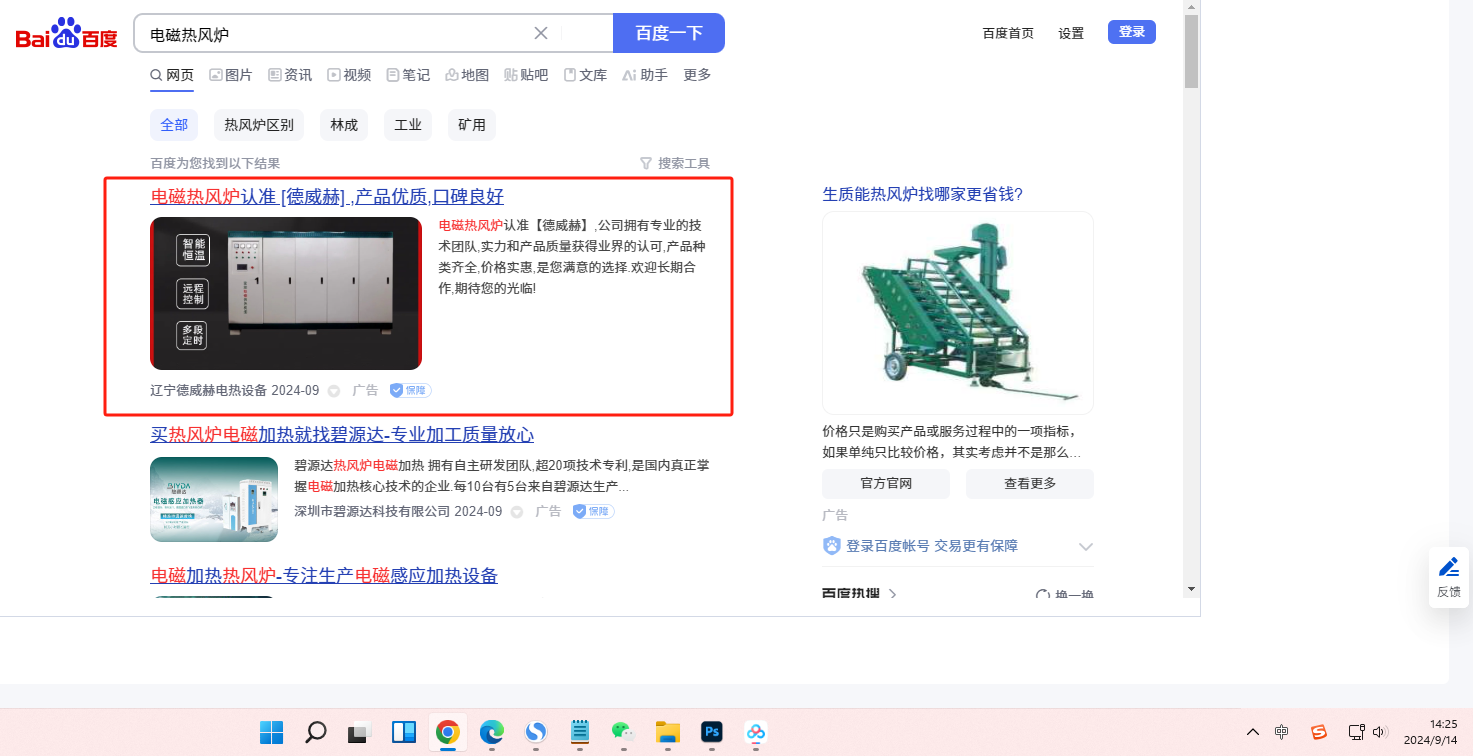1473x756 pixels.
Task: Open the Ai 助手 tab
Action: [645, 75]
